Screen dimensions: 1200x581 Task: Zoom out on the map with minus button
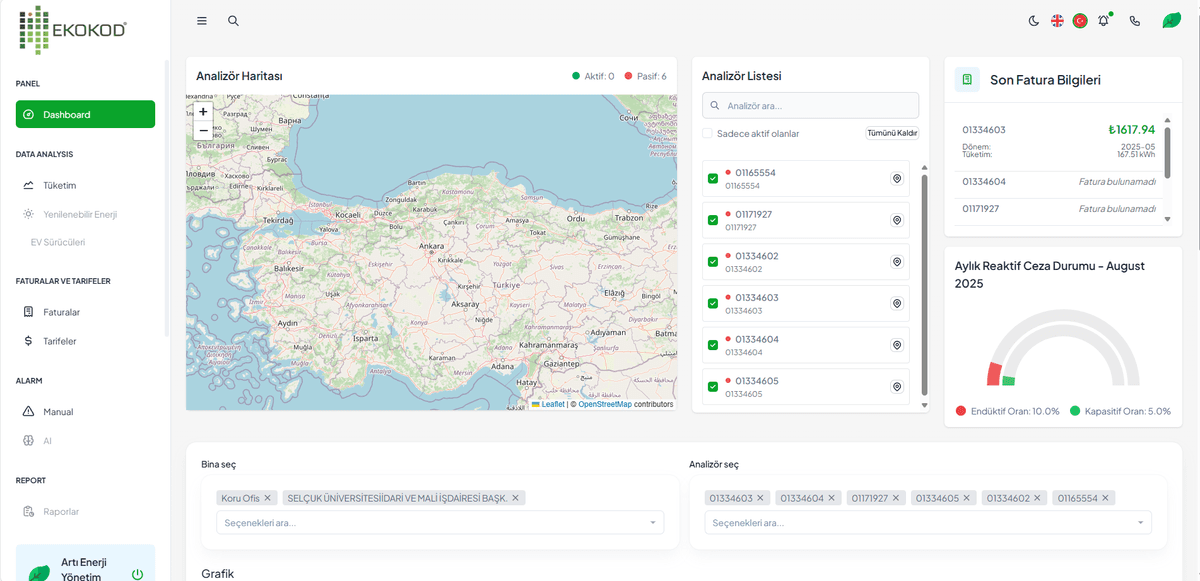click(203, 130)
